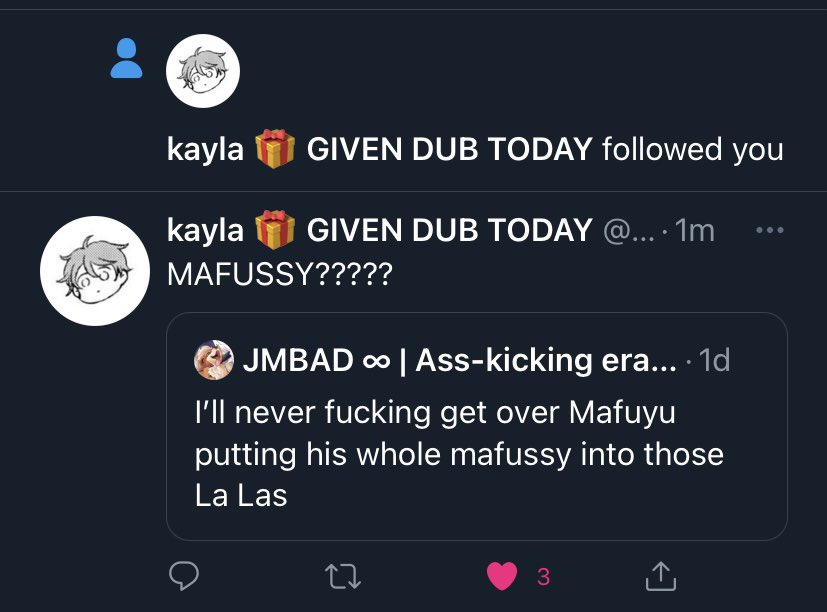
Task: Click the gift emoji in tweet author name
Action: coord(275,230)
